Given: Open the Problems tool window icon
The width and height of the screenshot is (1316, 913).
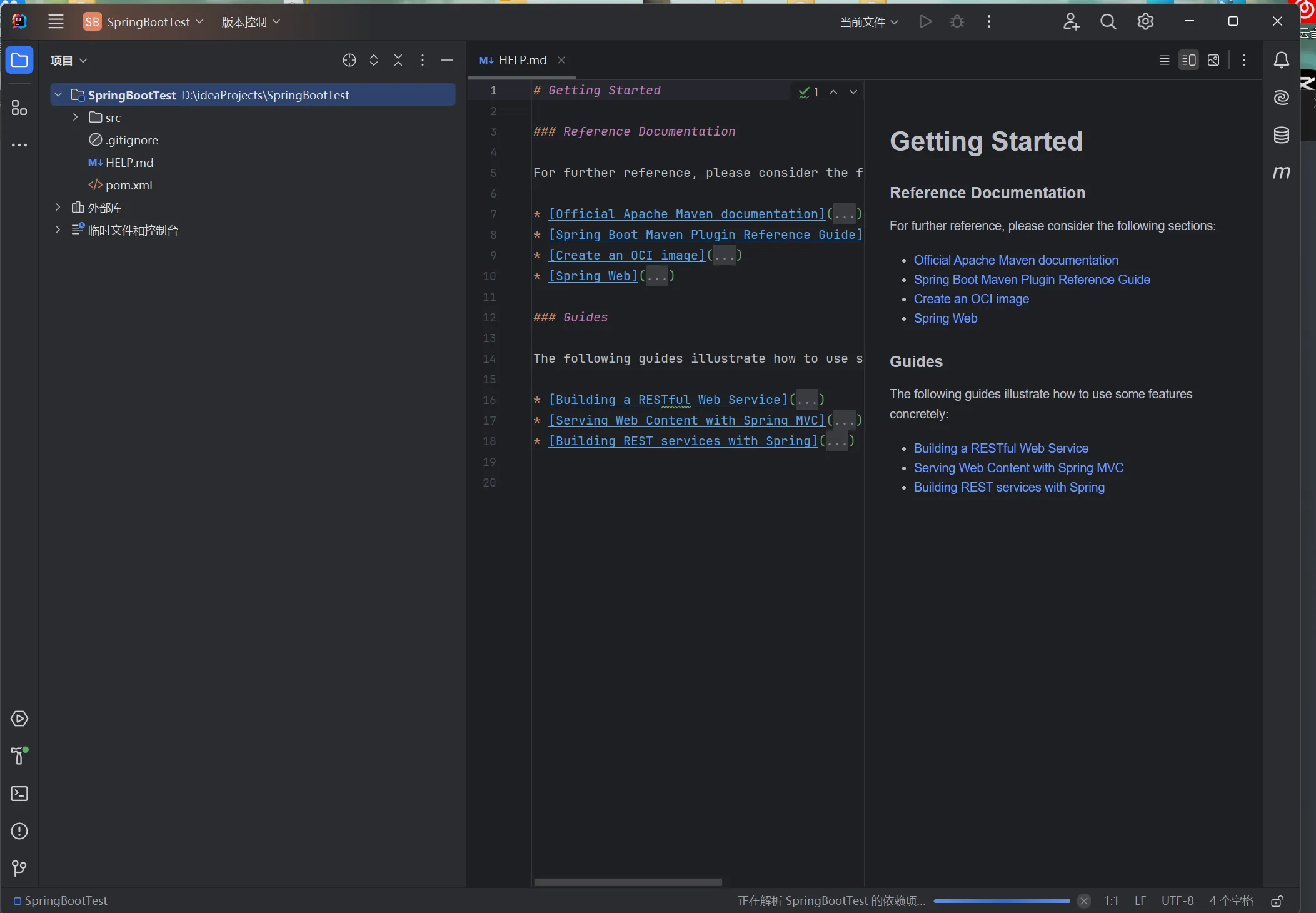Looking at the screenshot, I should point(19,831).
